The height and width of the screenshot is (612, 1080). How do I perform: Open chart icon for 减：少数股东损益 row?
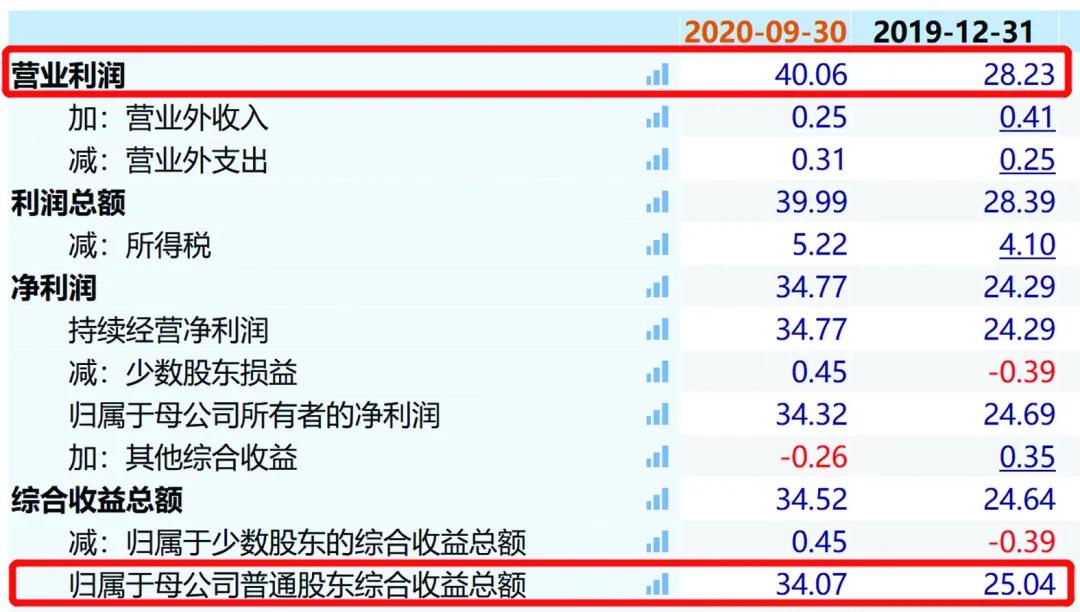click(657, 372)
